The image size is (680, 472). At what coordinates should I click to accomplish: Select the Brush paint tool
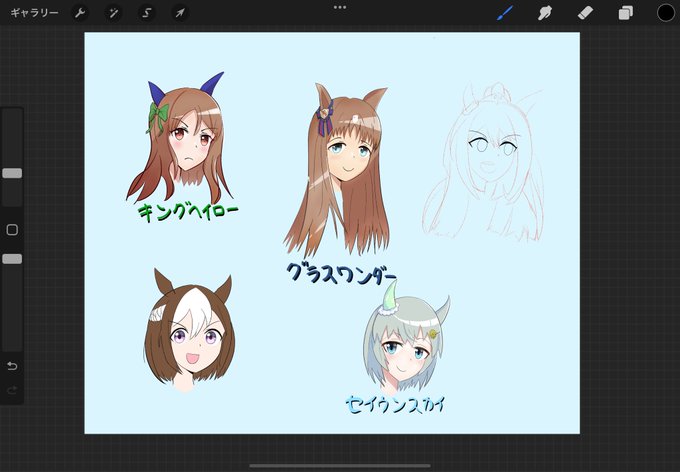point(504,13)
